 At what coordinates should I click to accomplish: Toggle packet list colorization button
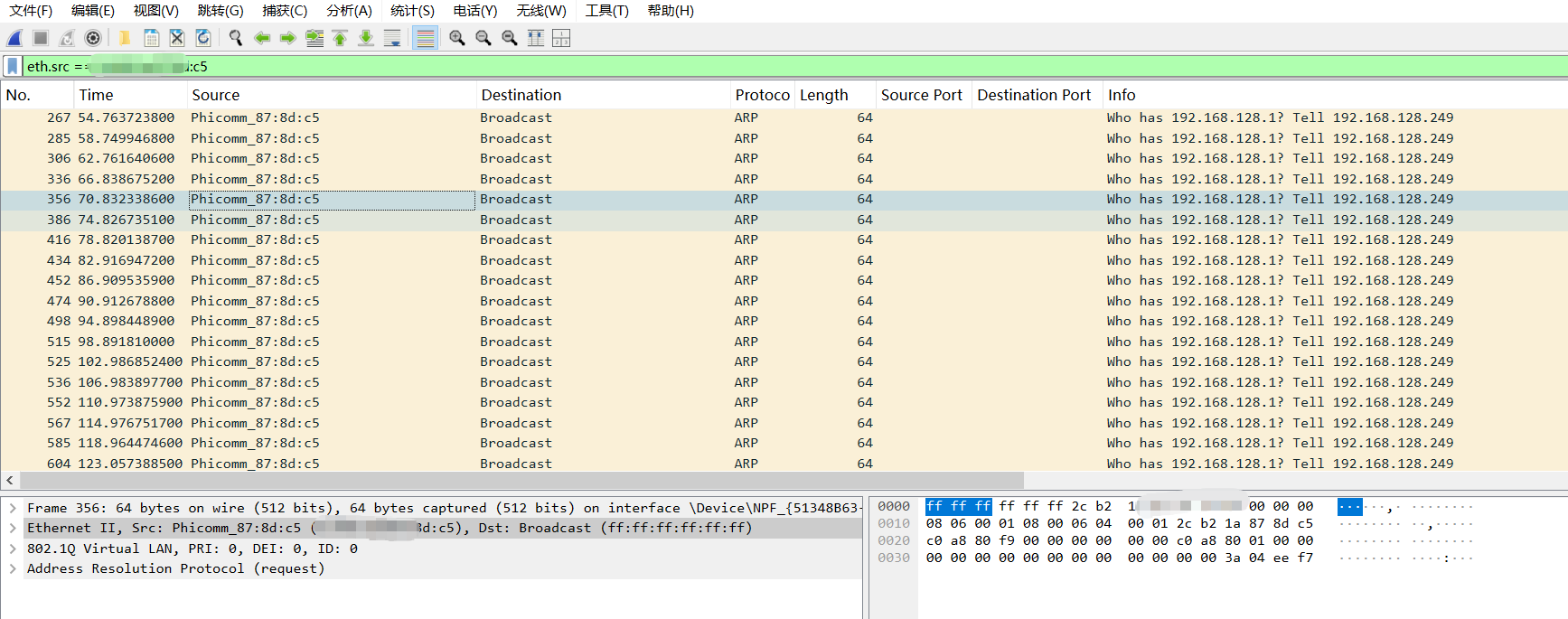click(425, 38)
